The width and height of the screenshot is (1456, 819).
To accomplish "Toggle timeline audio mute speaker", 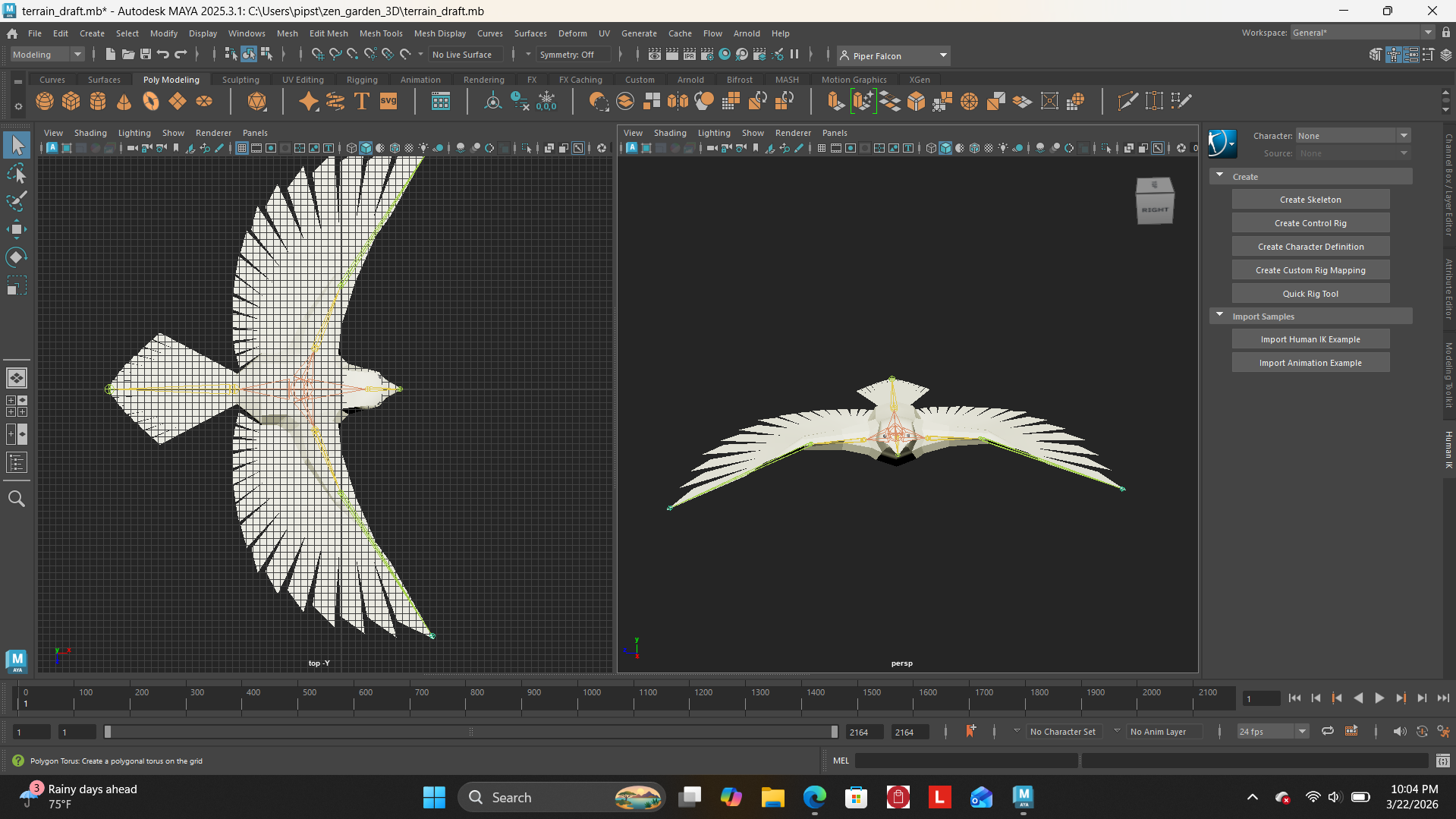I will tap(1399, 731).
